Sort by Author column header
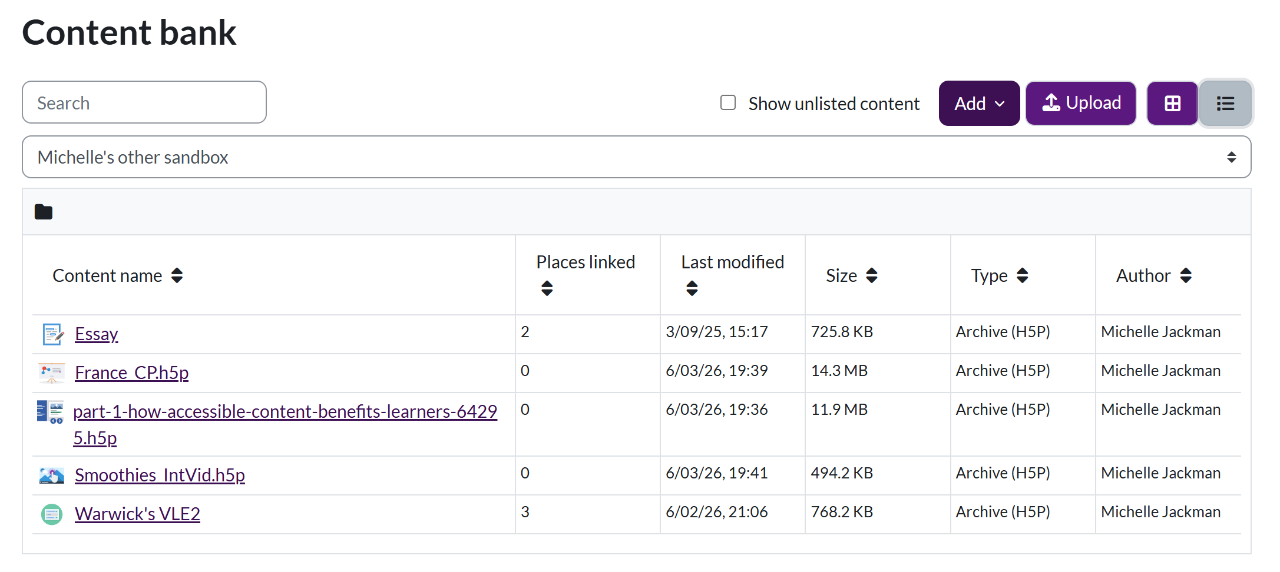 click(1185, 276)
